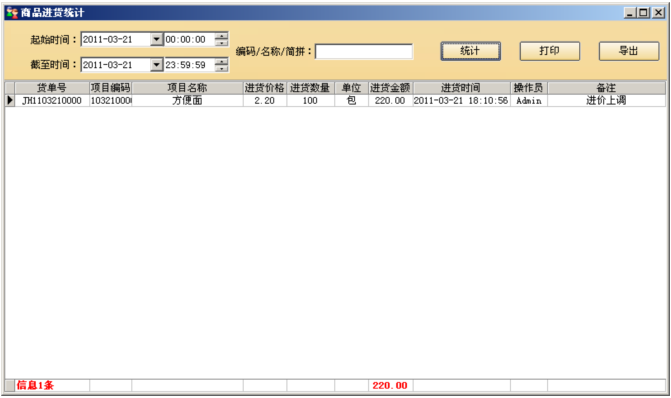Click the 统计 button
Viewport: 671px width, 398px height.
[x=470, y=51]
